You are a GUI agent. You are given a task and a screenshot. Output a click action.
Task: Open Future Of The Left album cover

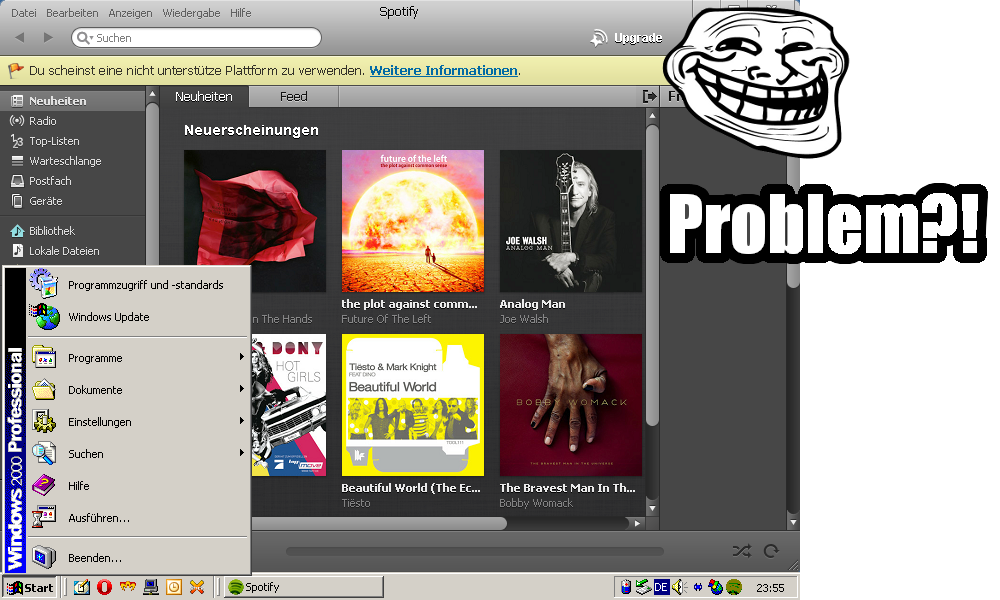(x=413, y=221)
